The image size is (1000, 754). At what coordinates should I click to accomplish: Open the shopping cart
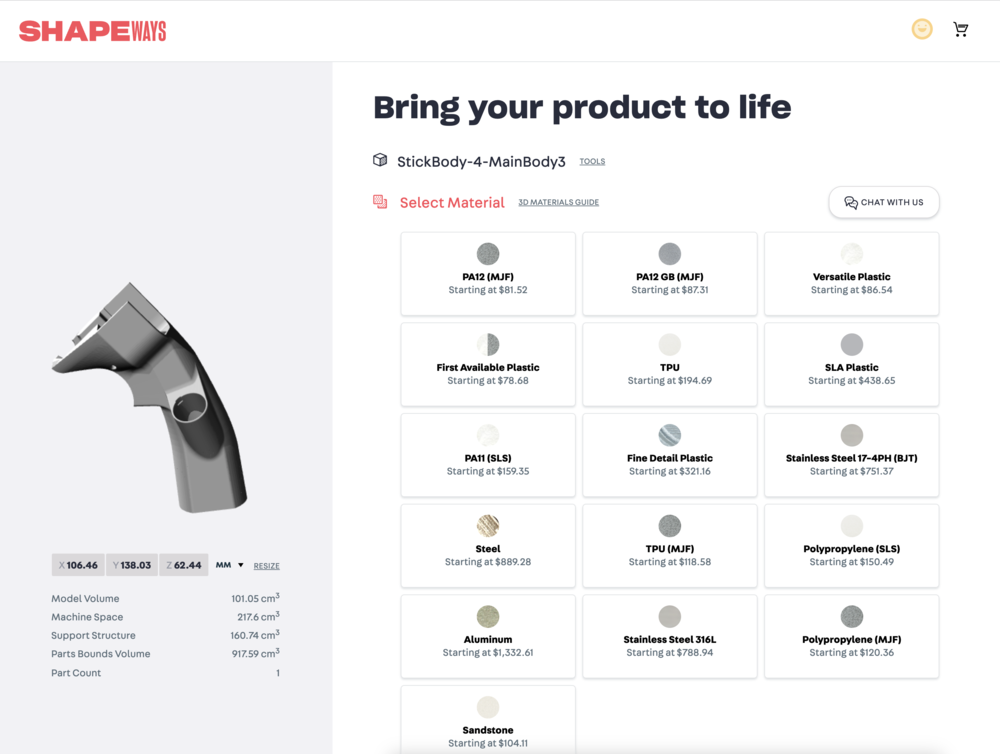click(961, 30)
